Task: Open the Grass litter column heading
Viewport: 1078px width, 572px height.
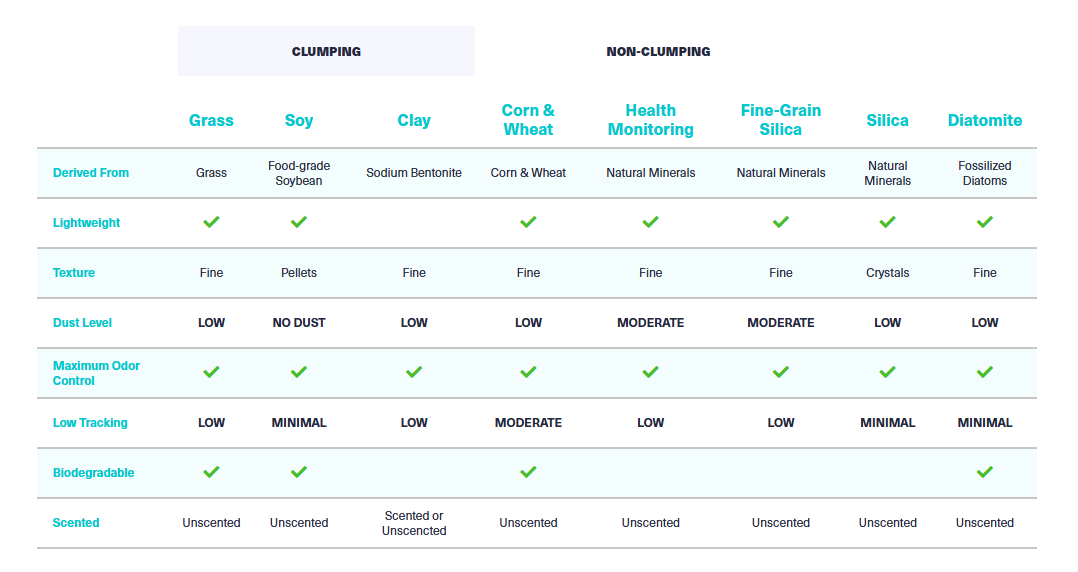Action: [x=211, y=120]
